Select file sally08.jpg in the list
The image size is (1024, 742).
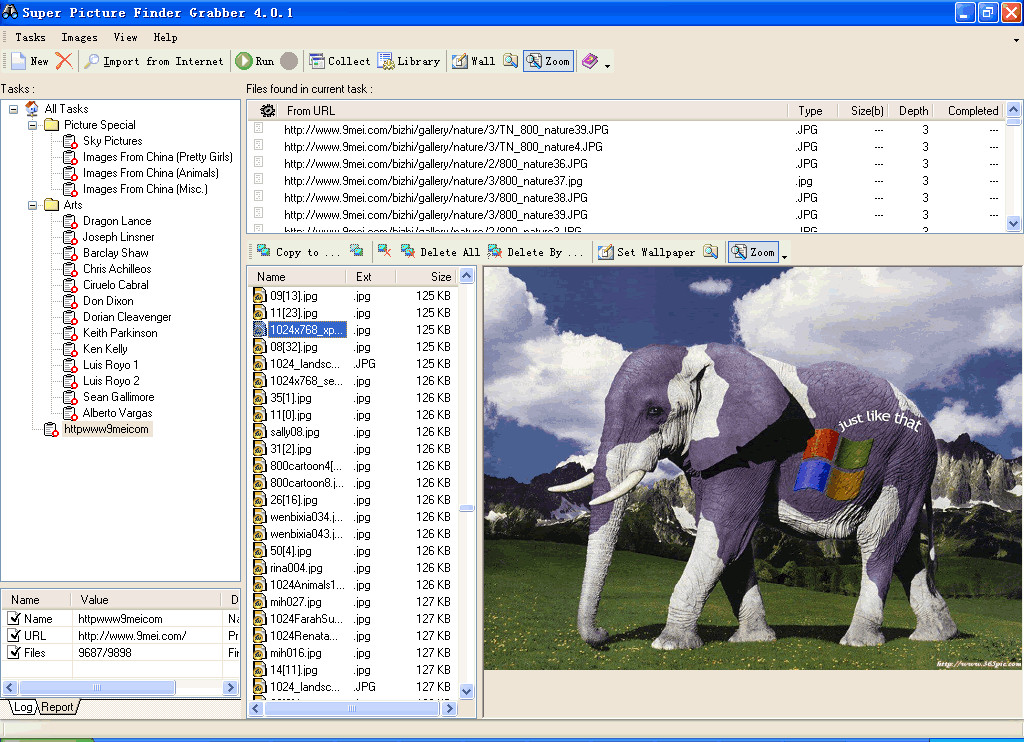point(295,432)
